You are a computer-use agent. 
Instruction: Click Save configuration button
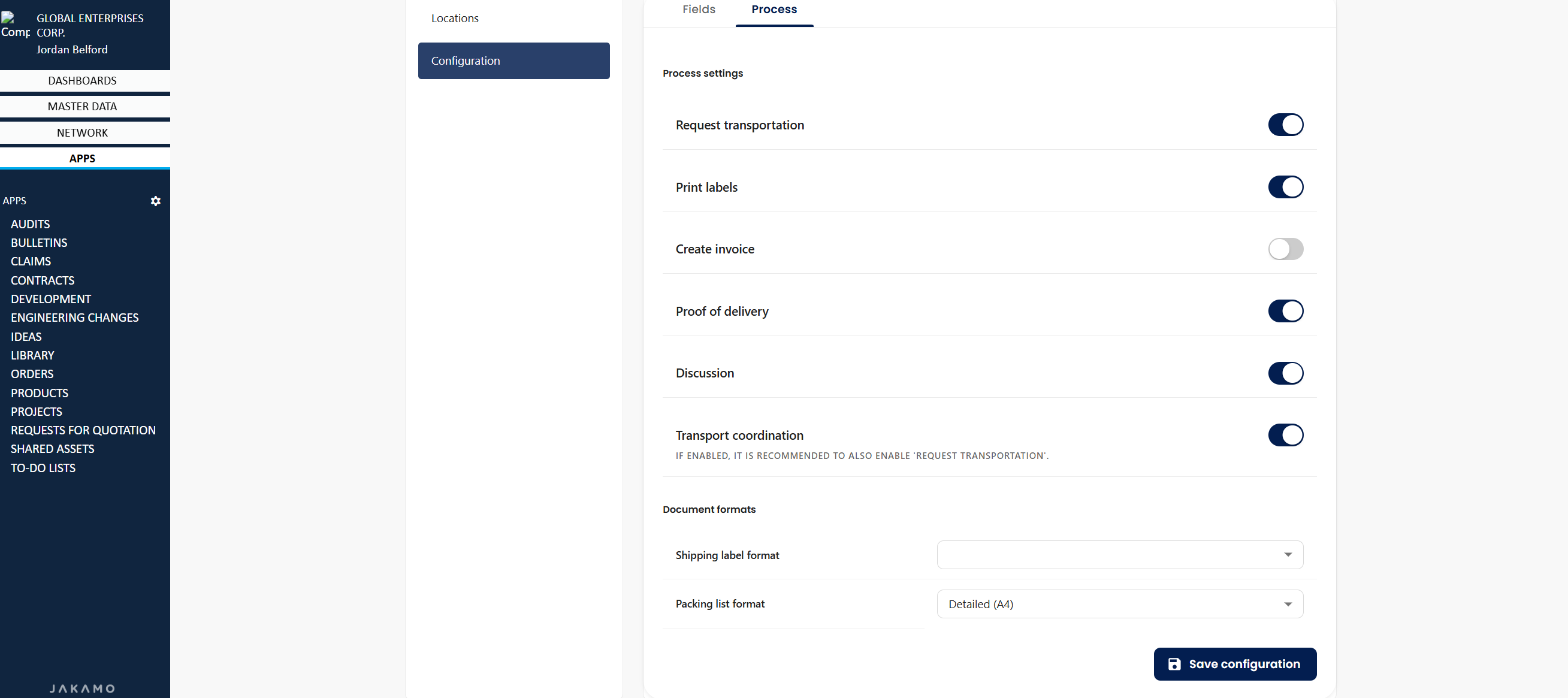[1234, 664]
